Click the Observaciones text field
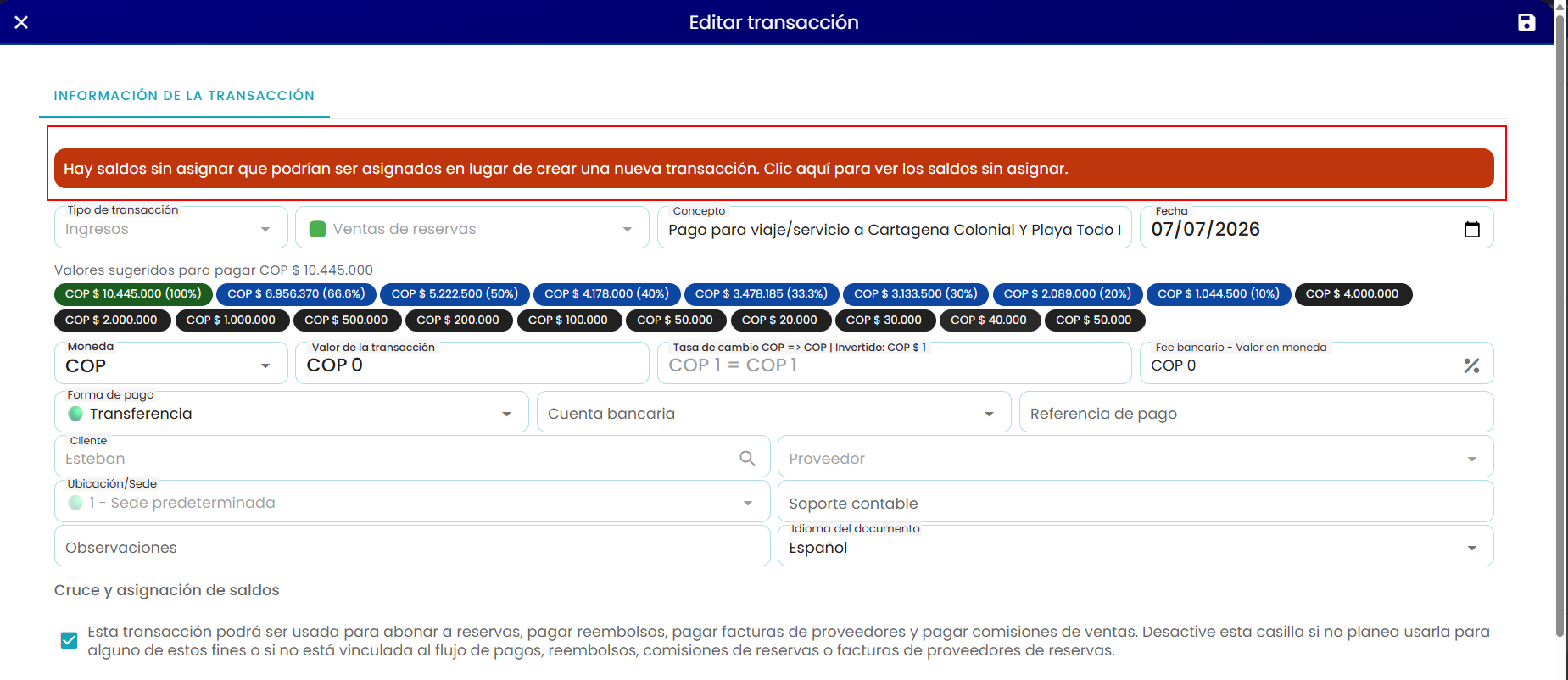Image resolution: width=1568 pixels, height=680 pixels. (x=412, y=547)
